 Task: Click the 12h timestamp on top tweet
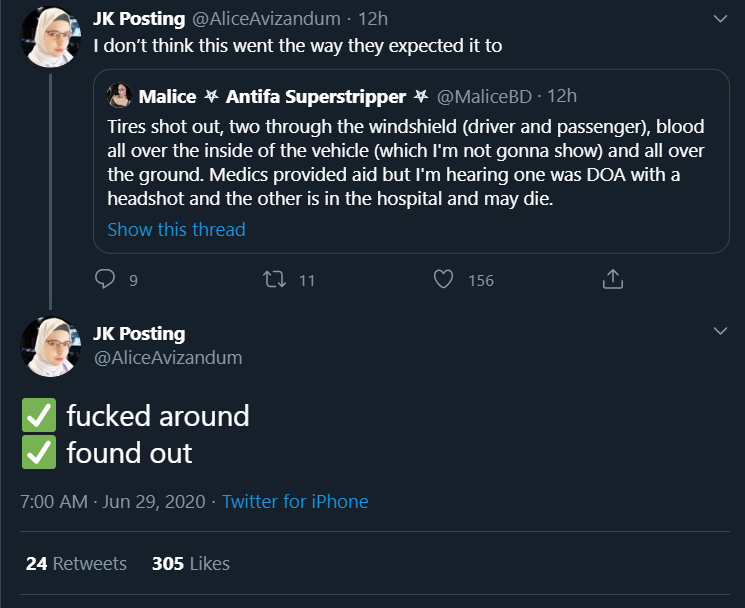coord(373,19)
